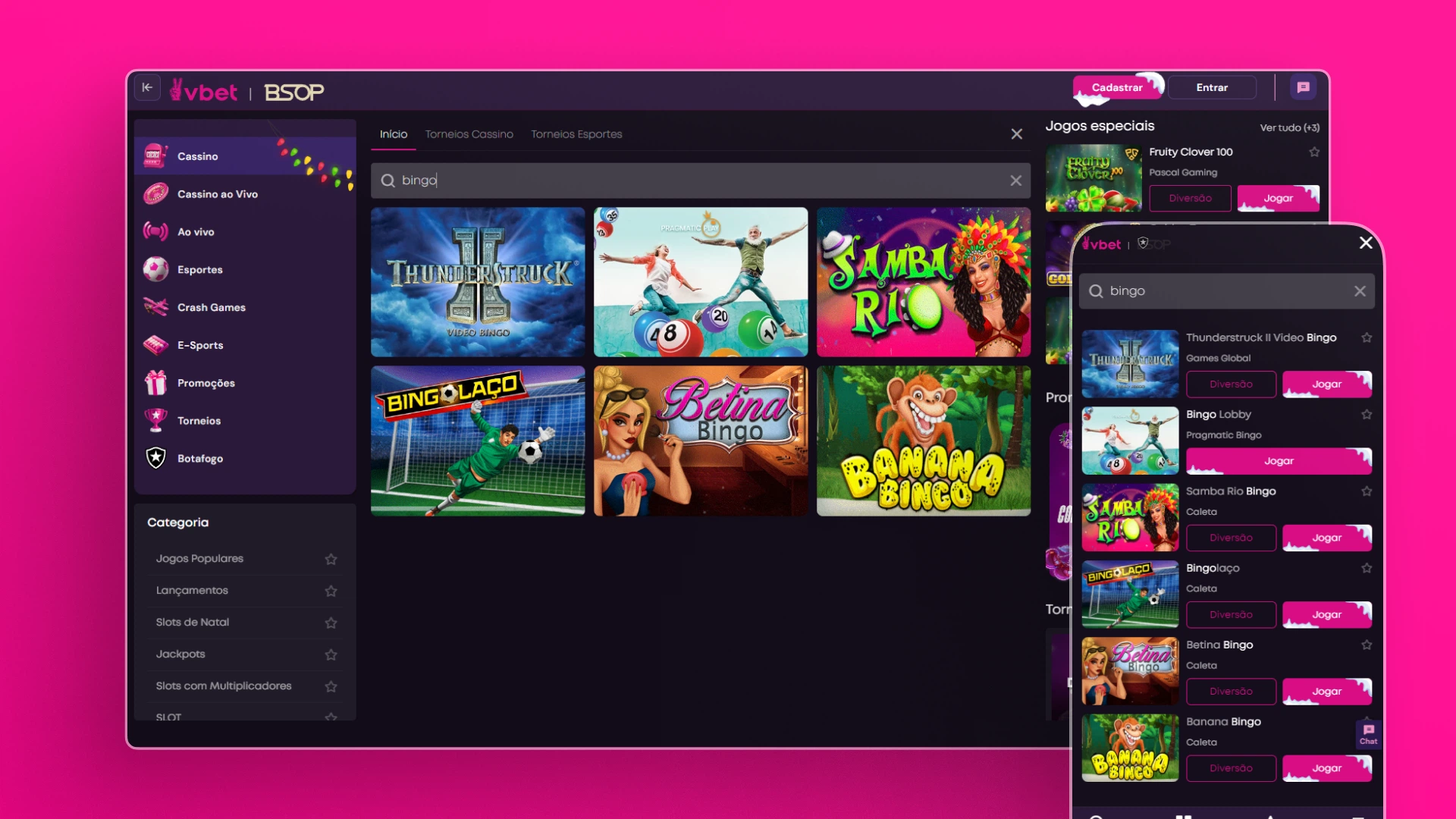This screenshot has width=1456, height=819.
Task: Clear the desktop bingo search text
Action: pyautogui.click(x=1015, y=180)
